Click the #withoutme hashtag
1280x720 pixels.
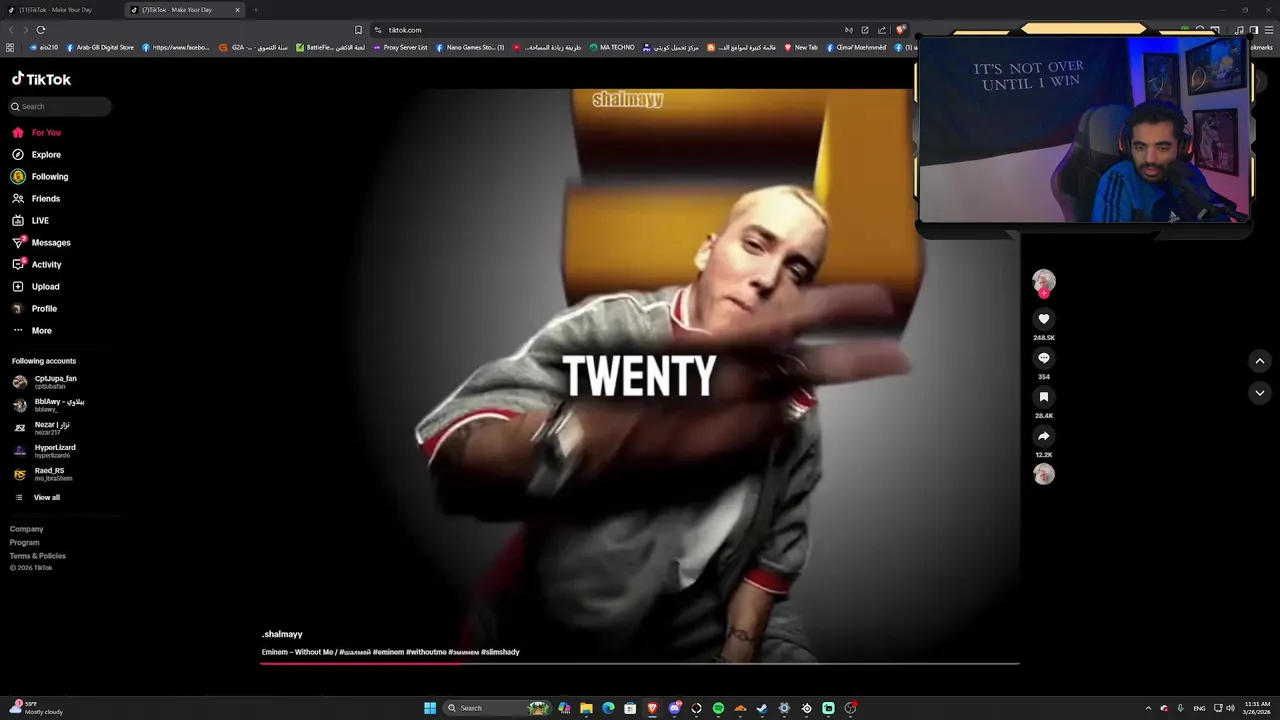(426, 652)
